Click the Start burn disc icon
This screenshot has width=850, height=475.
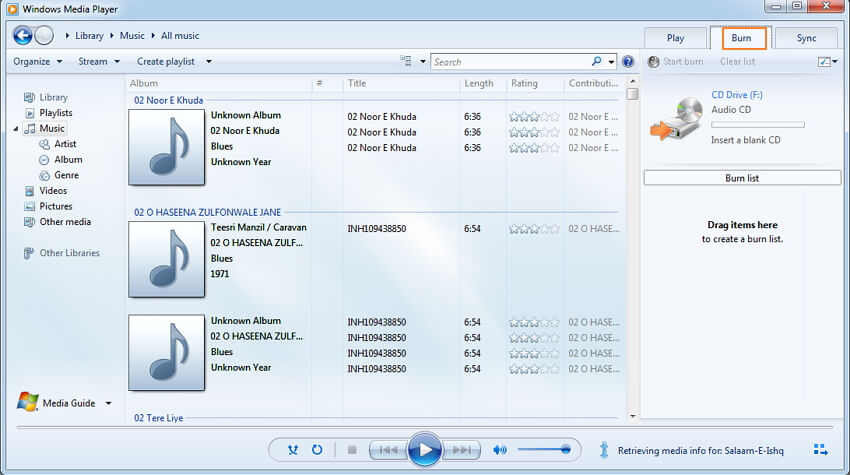coord(654,61)
